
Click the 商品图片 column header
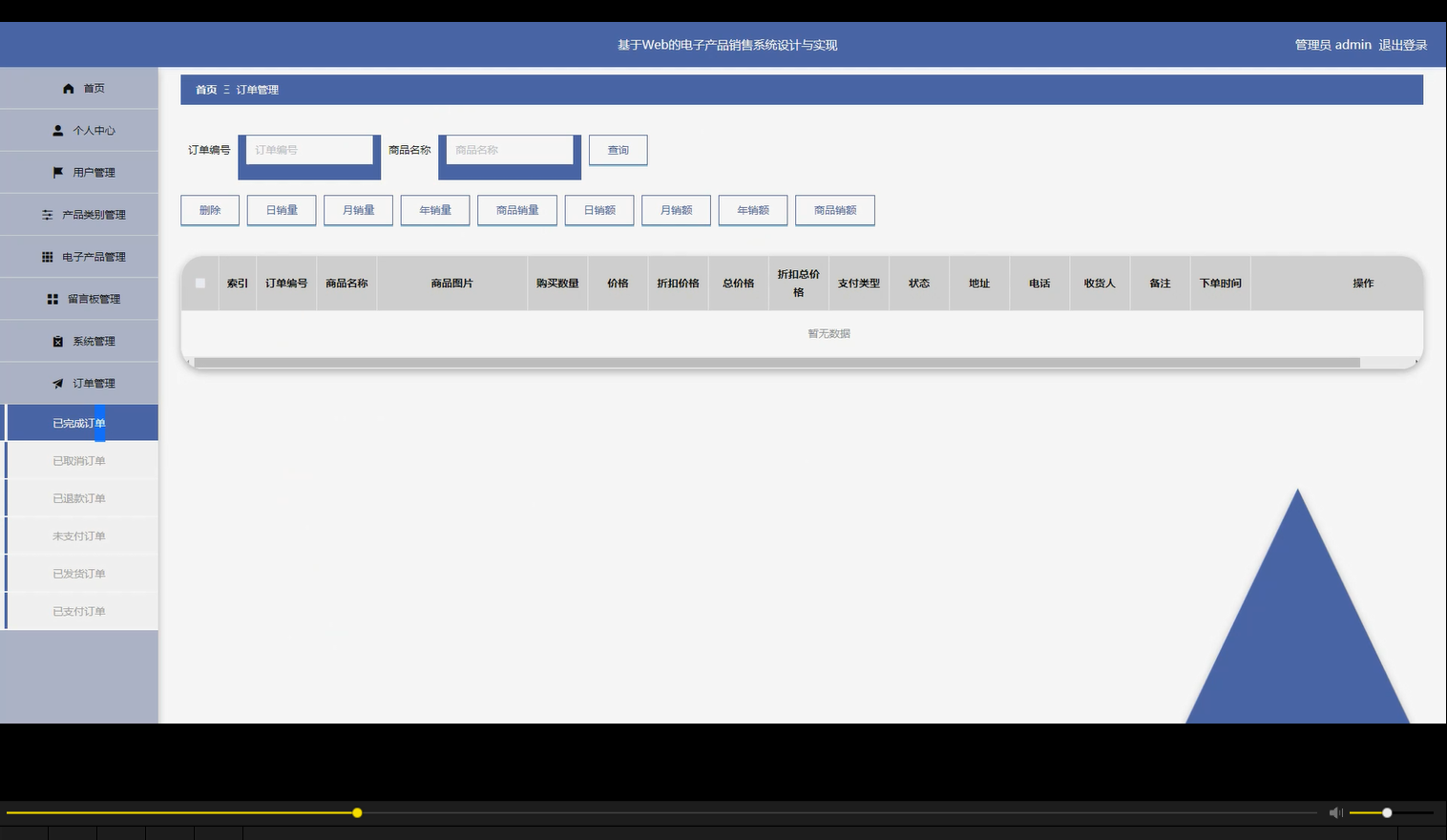pos(451,283)
